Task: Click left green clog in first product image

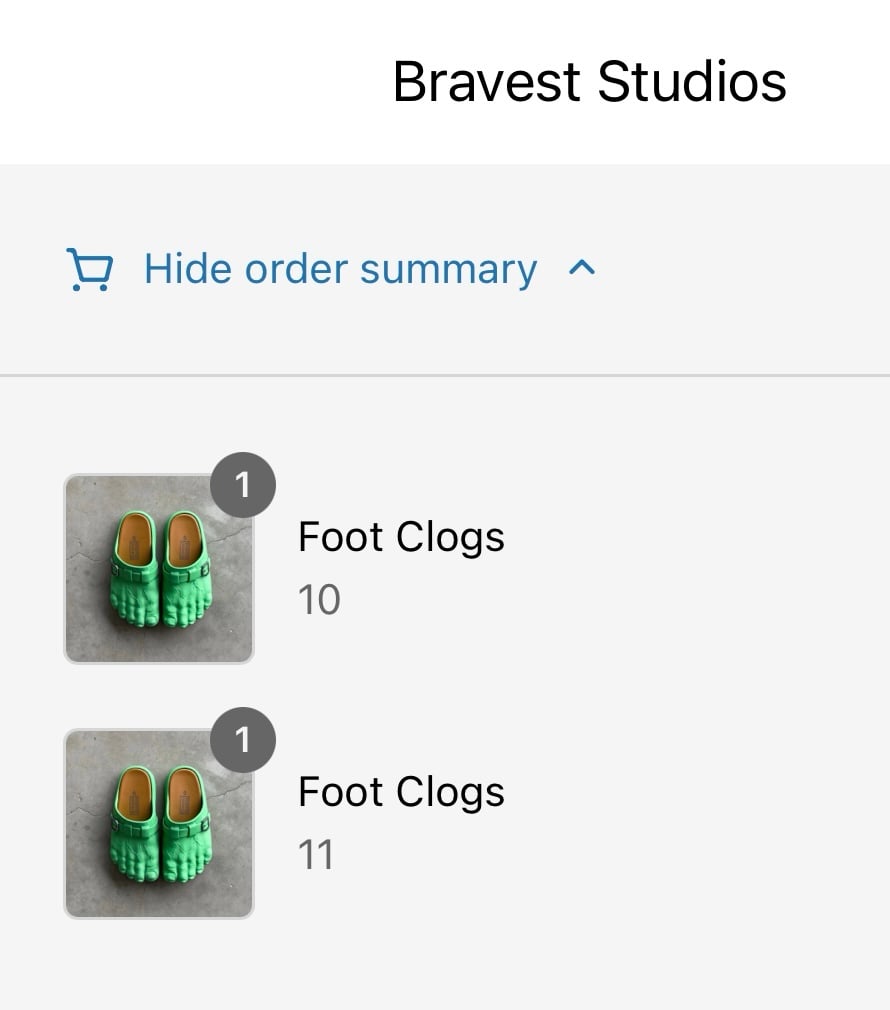Action: (135, 569)
